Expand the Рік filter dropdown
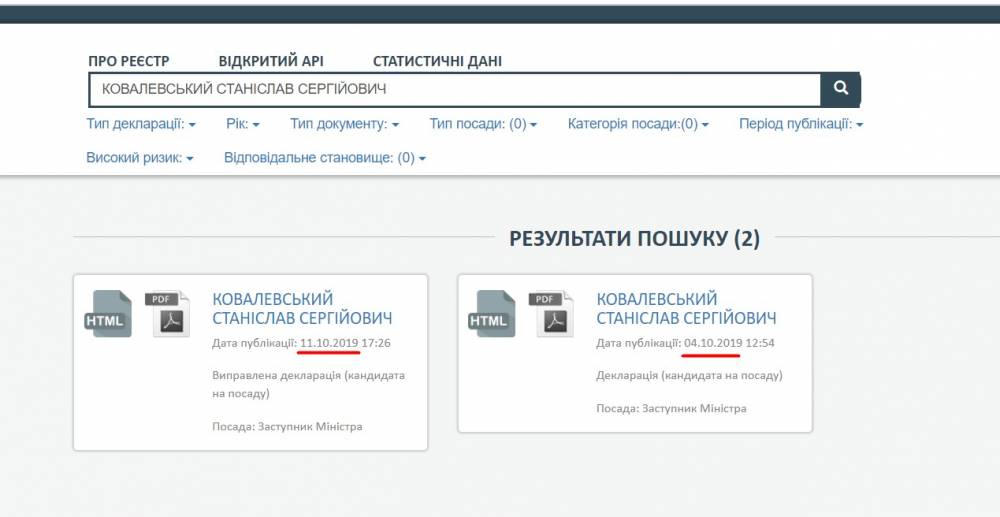1000x517 pixels. click(242, 125)
